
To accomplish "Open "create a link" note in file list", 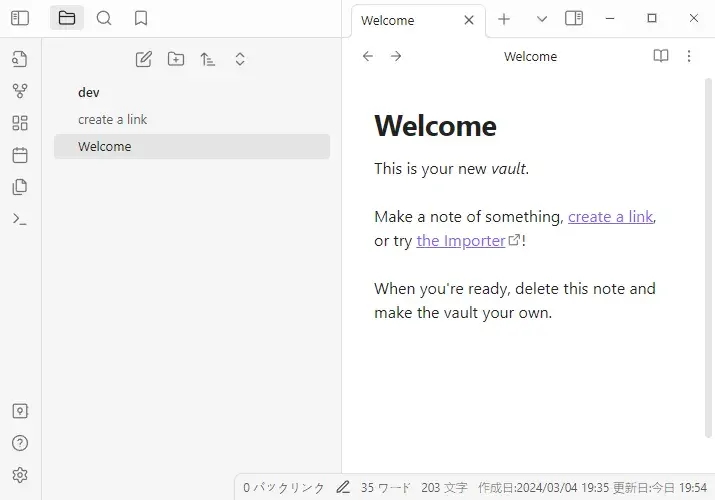I will click(113, 120).
